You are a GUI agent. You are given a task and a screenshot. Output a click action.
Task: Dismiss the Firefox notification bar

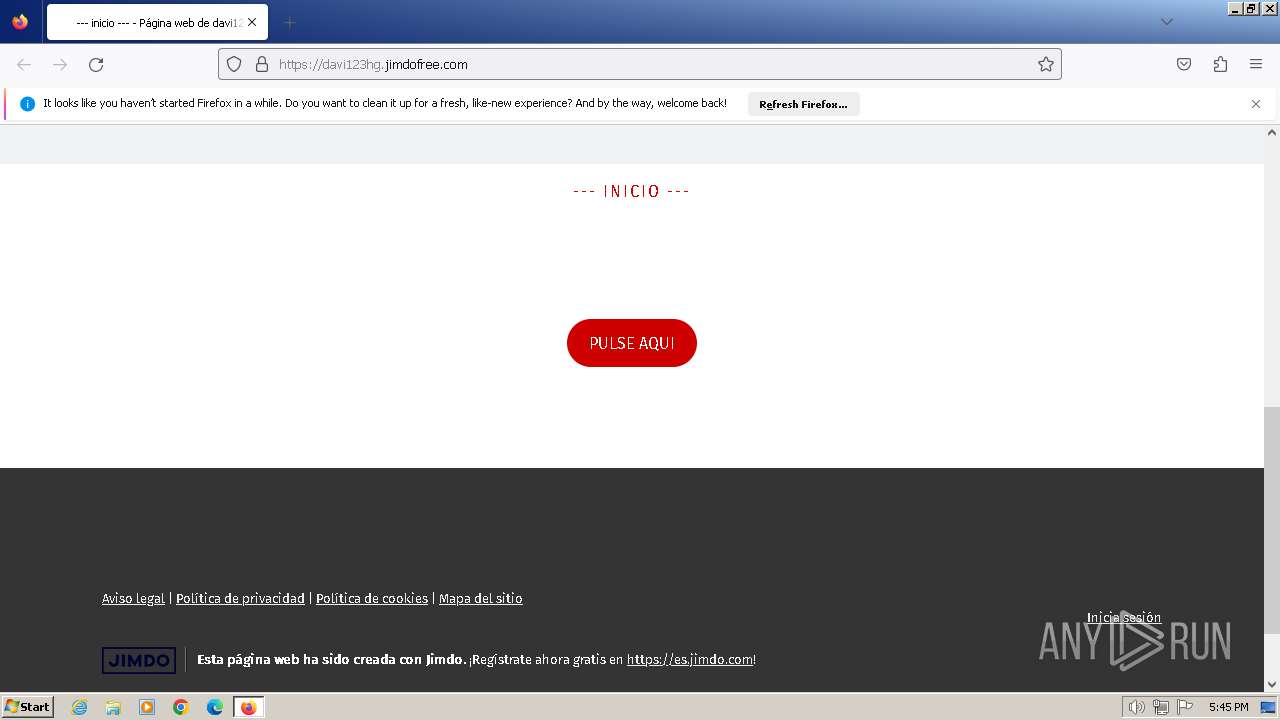click(1256, 104)
